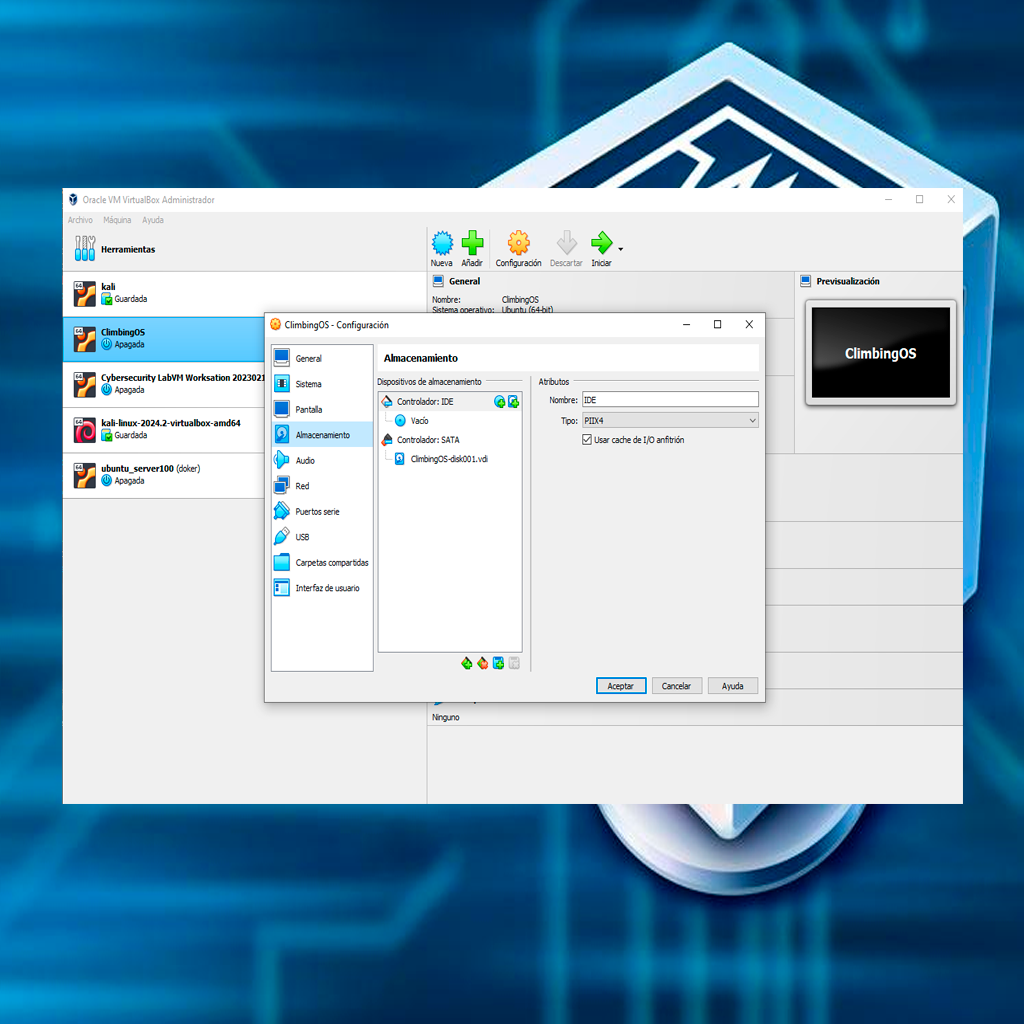This screenshot has height=1024, width=1024.
Task: Open the Sistema settings category
Action: (322, 384)
